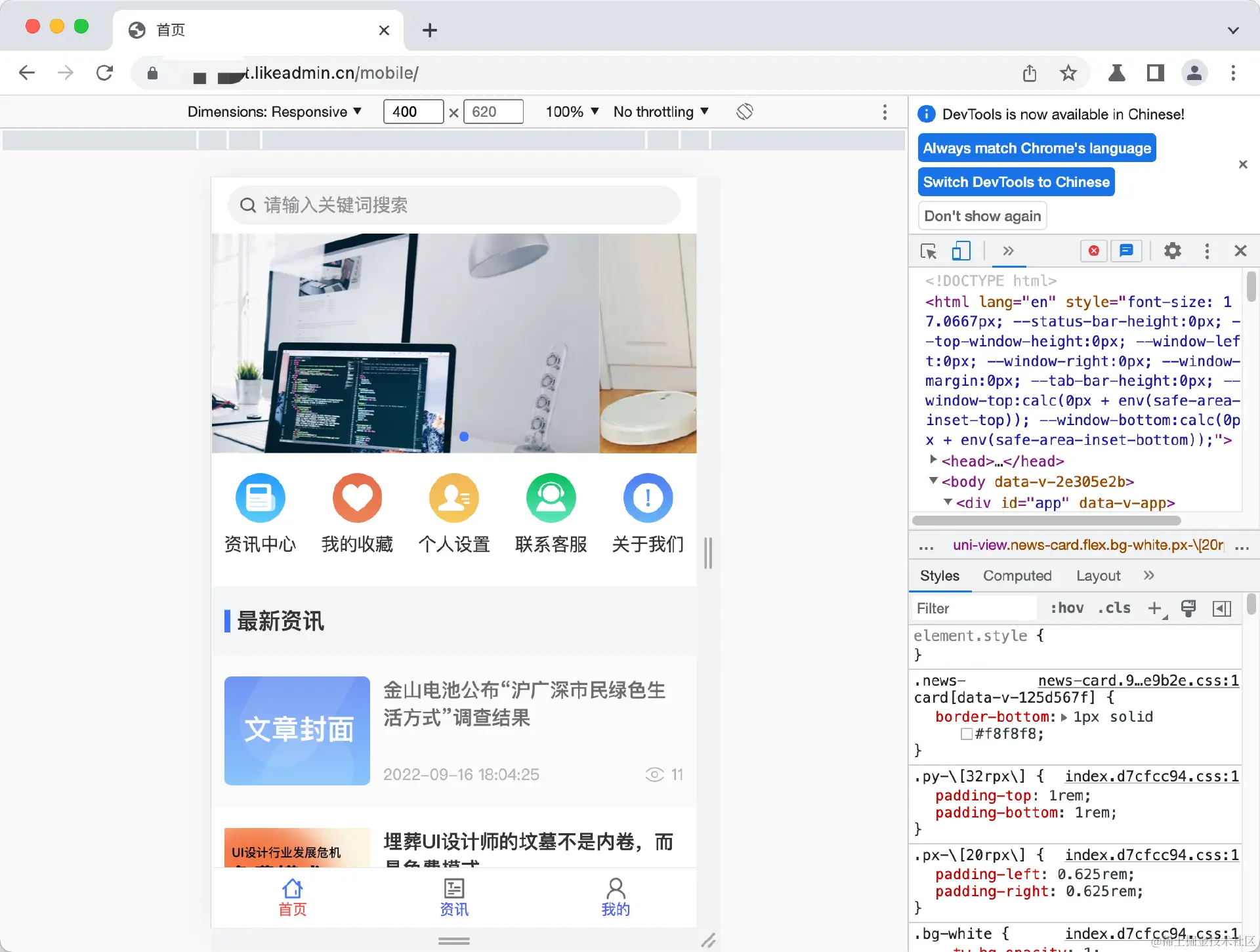
Task: Click the rotate device orientation icon
Action: 744,112
